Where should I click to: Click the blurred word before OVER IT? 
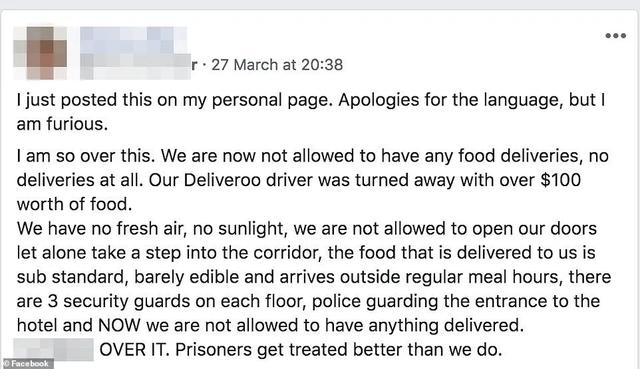point(53,349)
